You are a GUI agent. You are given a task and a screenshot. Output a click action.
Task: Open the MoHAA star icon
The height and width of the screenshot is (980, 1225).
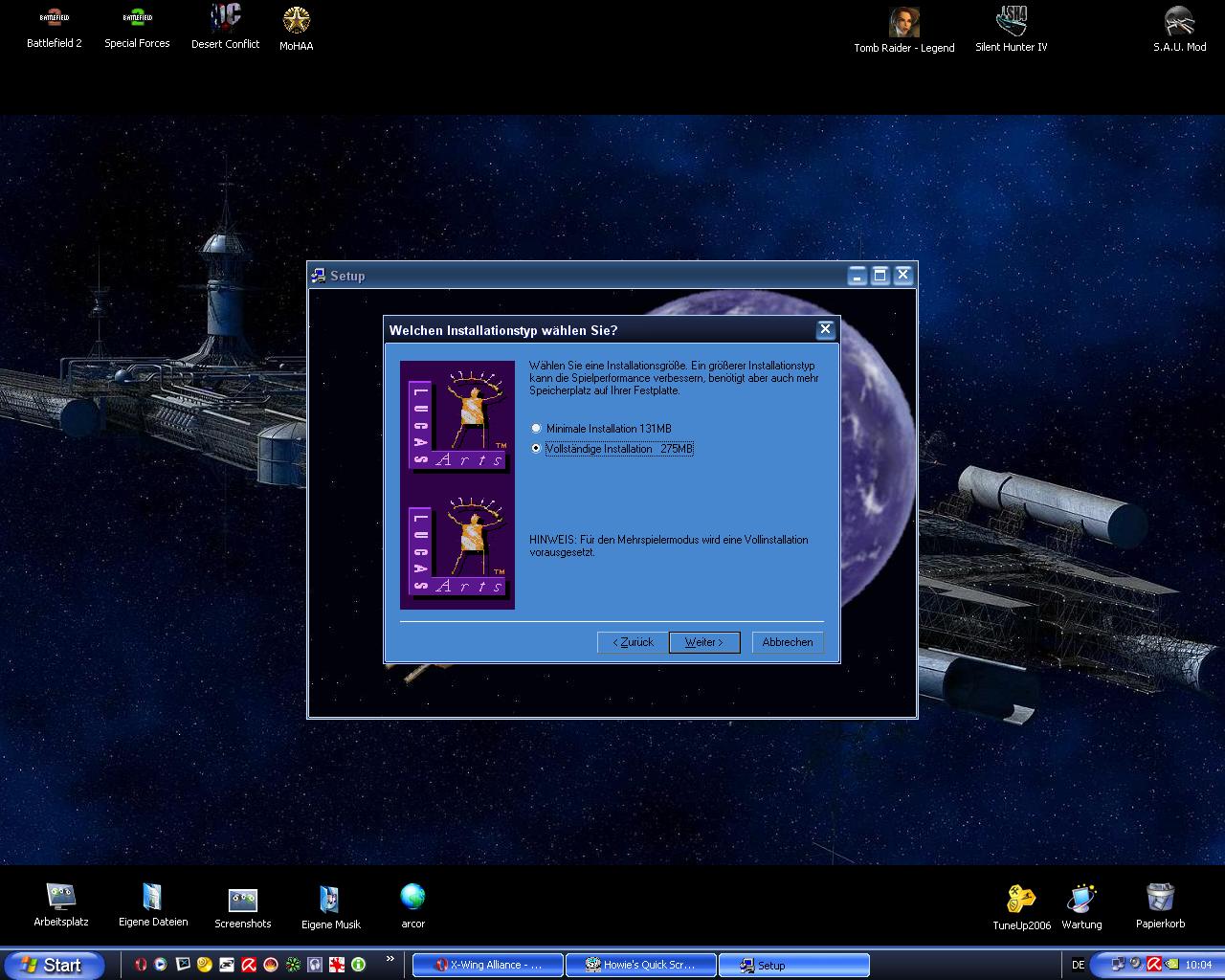(296, 29)
